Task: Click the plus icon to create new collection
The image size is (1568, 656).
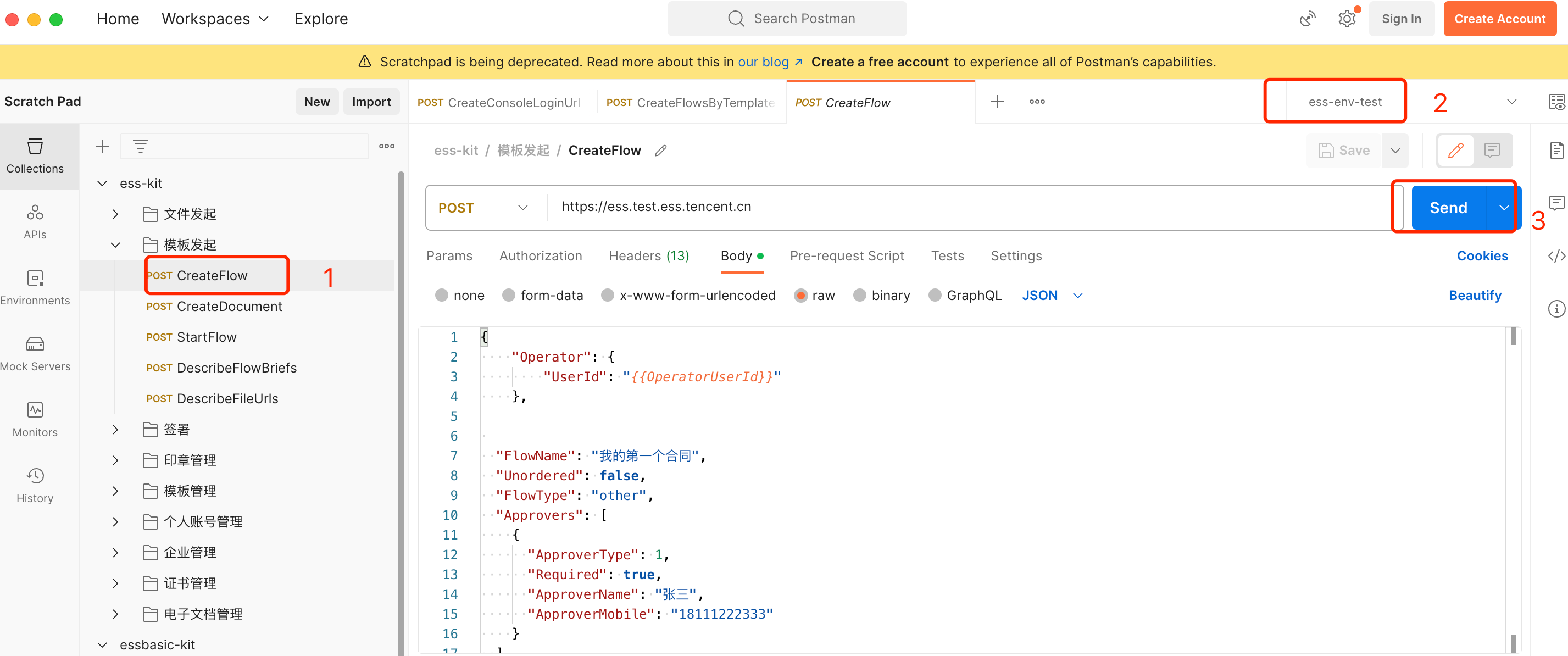Action: pyautogui.click(x=102, y=146)
